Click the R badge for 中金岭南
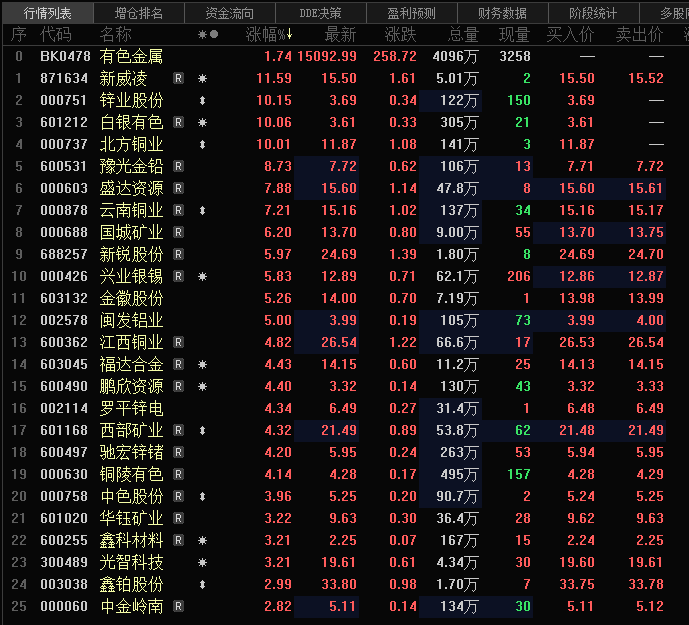This screenshot has width=689, height=625. (178, 606)
